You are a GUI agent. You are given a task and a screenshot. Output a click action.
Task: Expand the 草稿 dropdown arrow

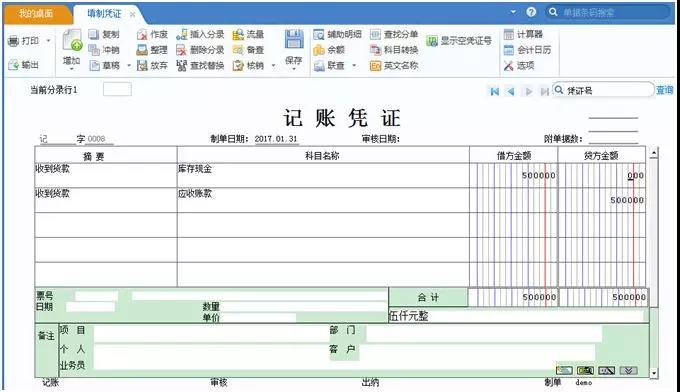click(x=129, y=66)
